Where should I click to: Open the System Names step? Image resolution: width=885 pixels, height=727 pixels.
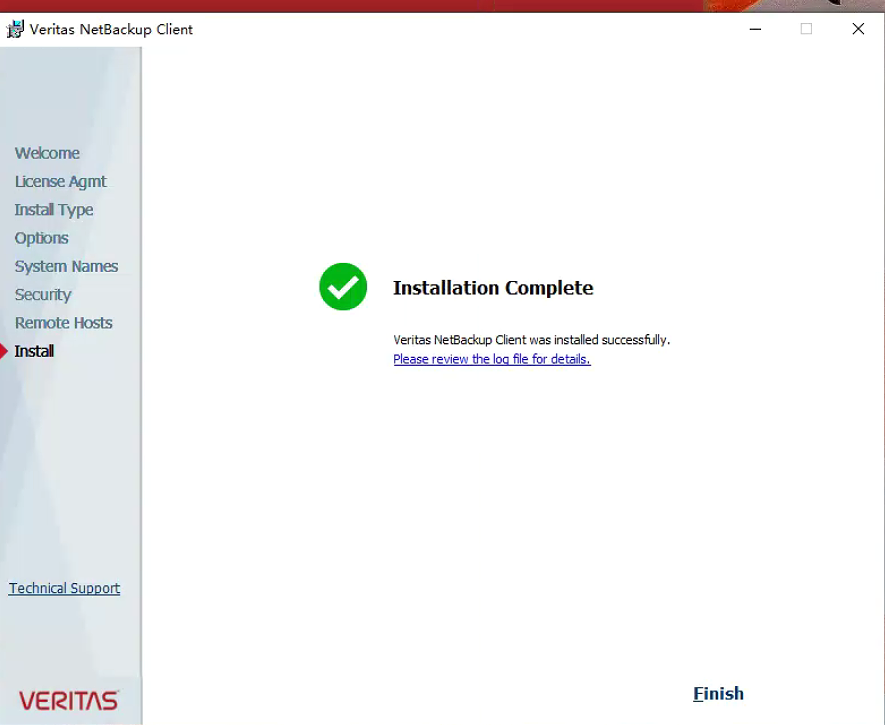coord(66,266)
